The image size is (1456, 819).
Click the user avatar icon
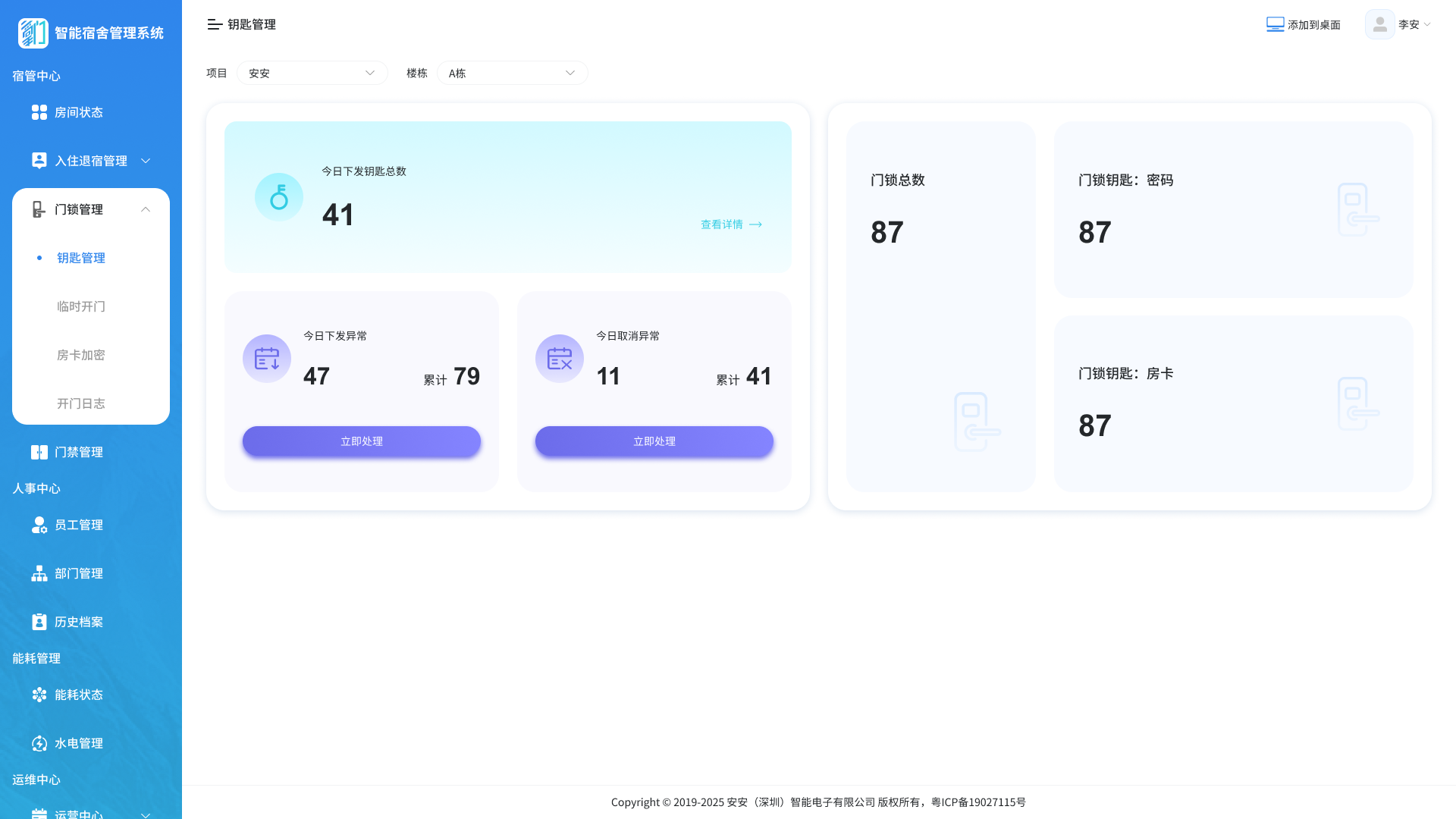(x=1380, y=24)
